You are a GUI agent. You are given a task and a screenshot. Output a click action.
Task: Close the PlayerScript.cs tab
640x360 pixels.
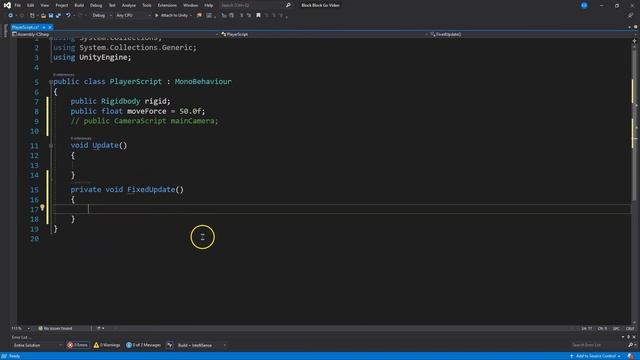50,27
